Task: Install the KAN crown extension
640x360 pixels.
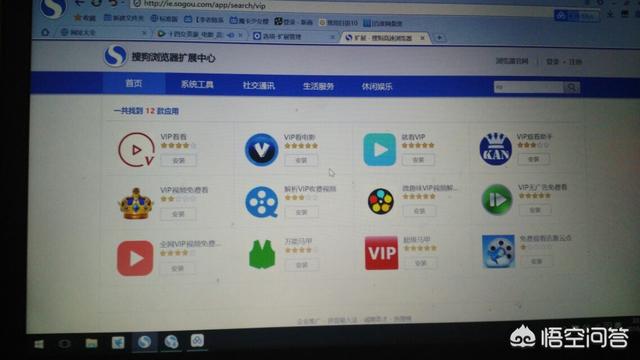Action: click(x=534, y=159)
